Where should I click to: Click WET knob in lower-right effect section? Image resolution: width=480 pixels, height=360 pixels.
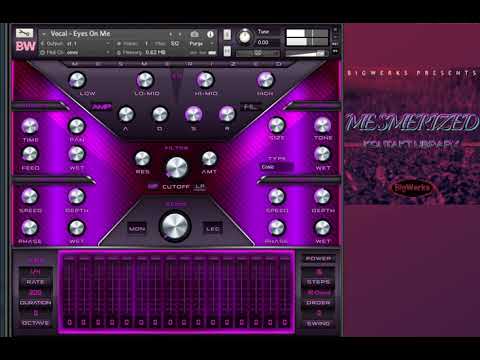point(323,228)
